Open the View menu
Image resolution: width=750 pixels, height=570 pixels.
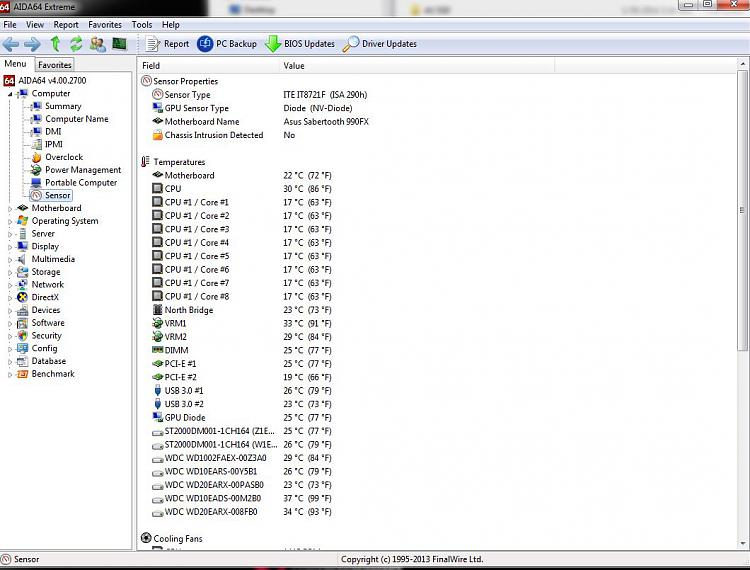tap(35, 24)
